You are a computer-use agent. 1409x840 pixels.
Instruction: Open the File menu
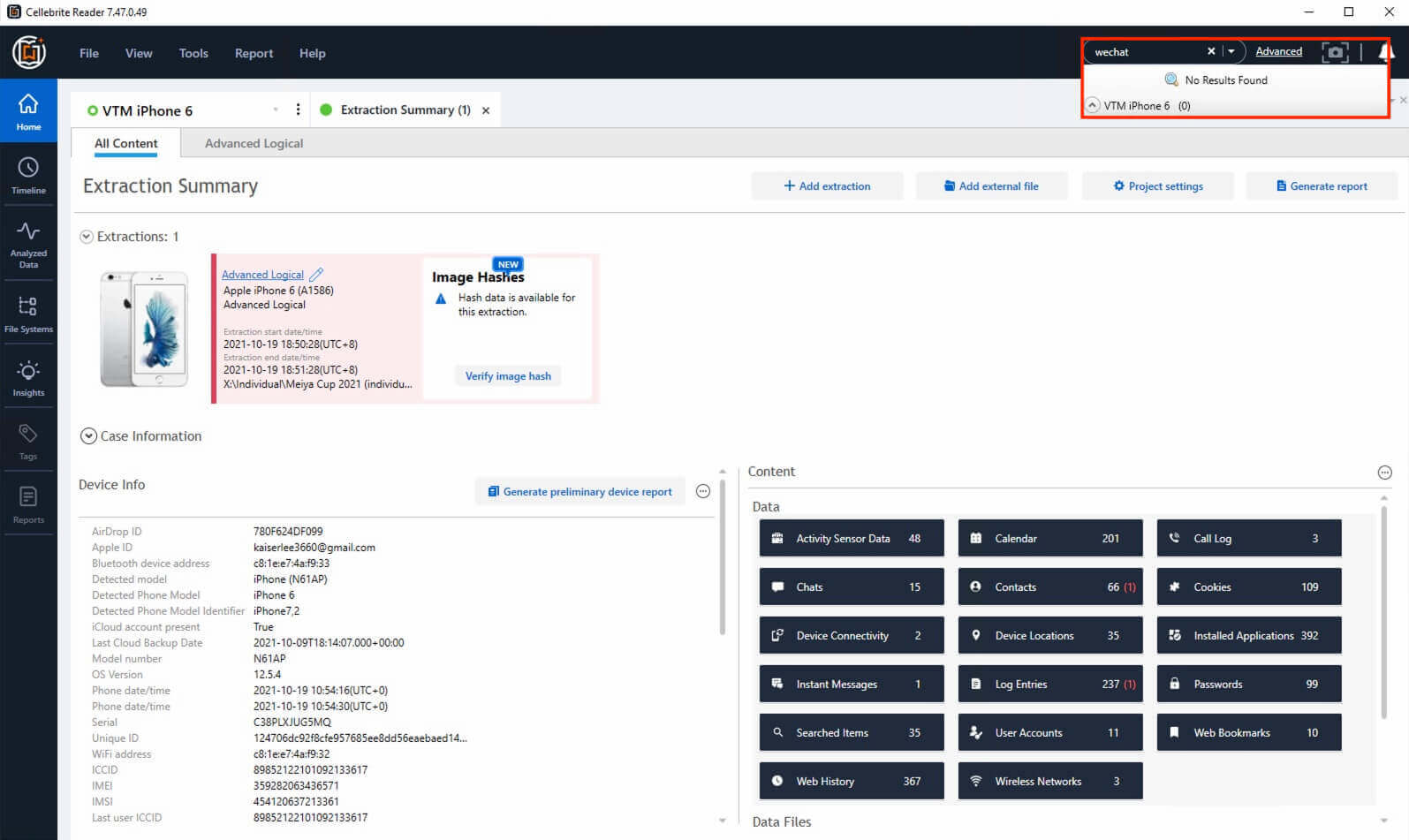(89, 53)
